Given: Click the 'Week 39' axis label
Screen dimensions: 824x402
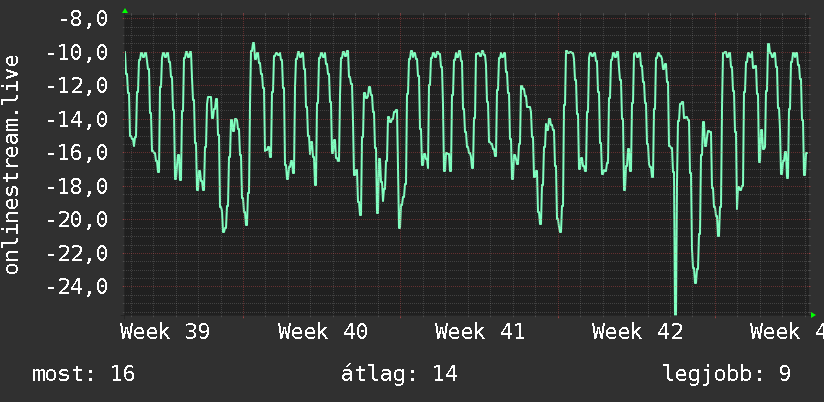Looking at the screenshot, I should click(x=165, y=332).
